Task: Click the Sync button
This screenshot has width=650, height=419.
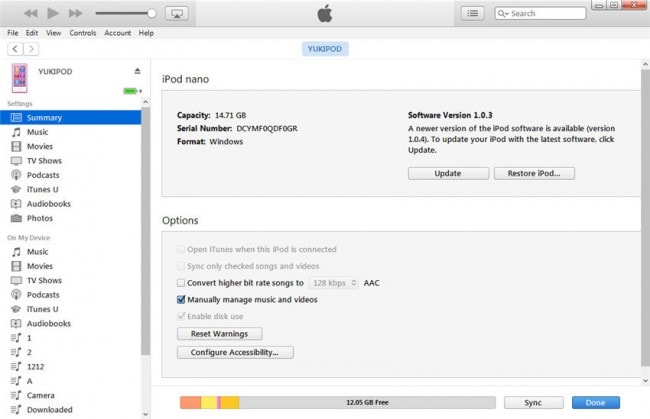Action: coord(534,402)
